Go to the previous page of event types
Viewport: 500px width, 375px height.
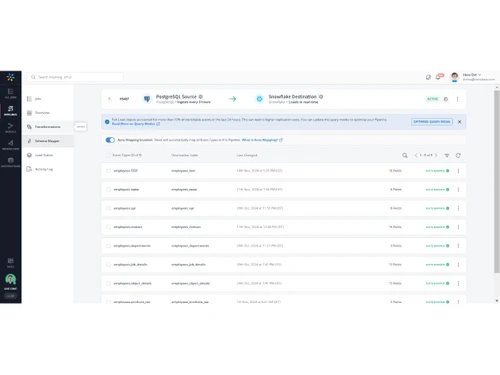point(416,155)
